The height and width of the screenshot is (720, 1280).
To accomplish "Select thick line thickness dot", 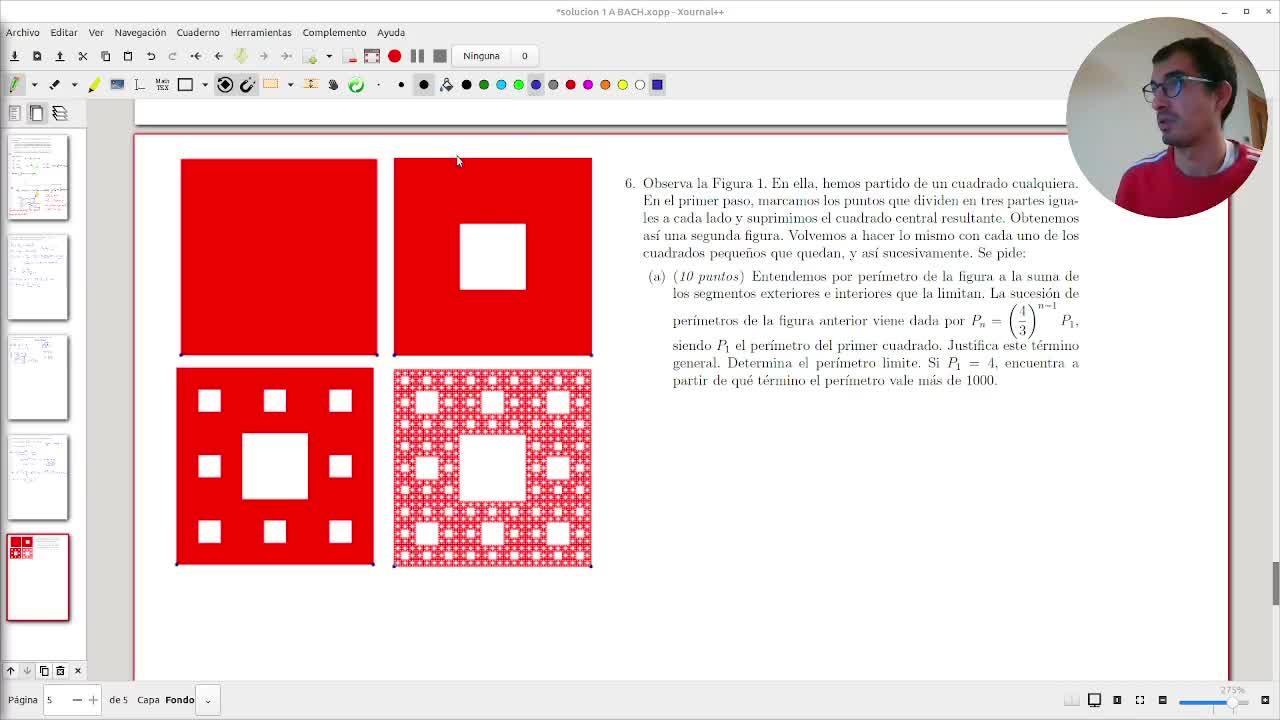I will click(424, 85).
